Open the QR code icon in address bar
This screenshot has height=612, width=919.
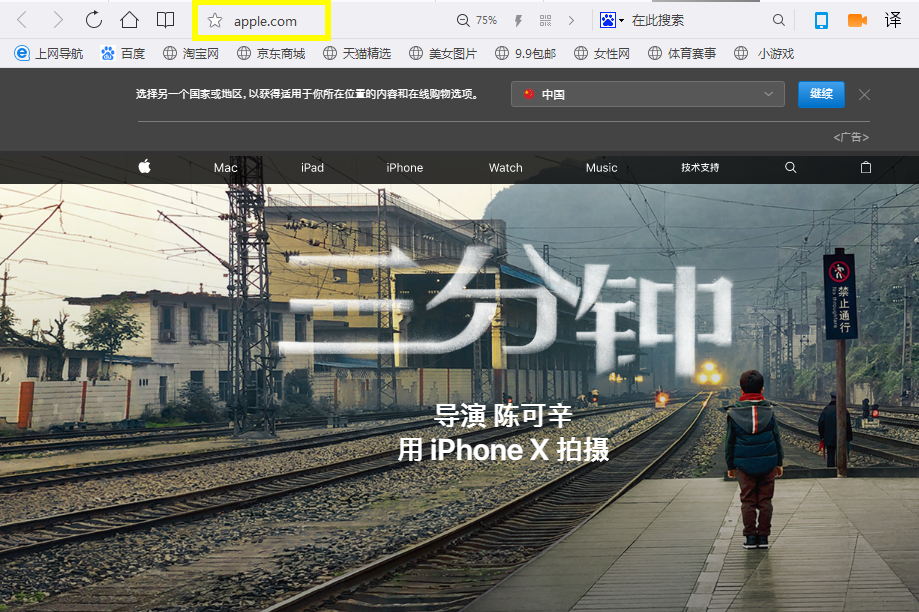point(545,20)
